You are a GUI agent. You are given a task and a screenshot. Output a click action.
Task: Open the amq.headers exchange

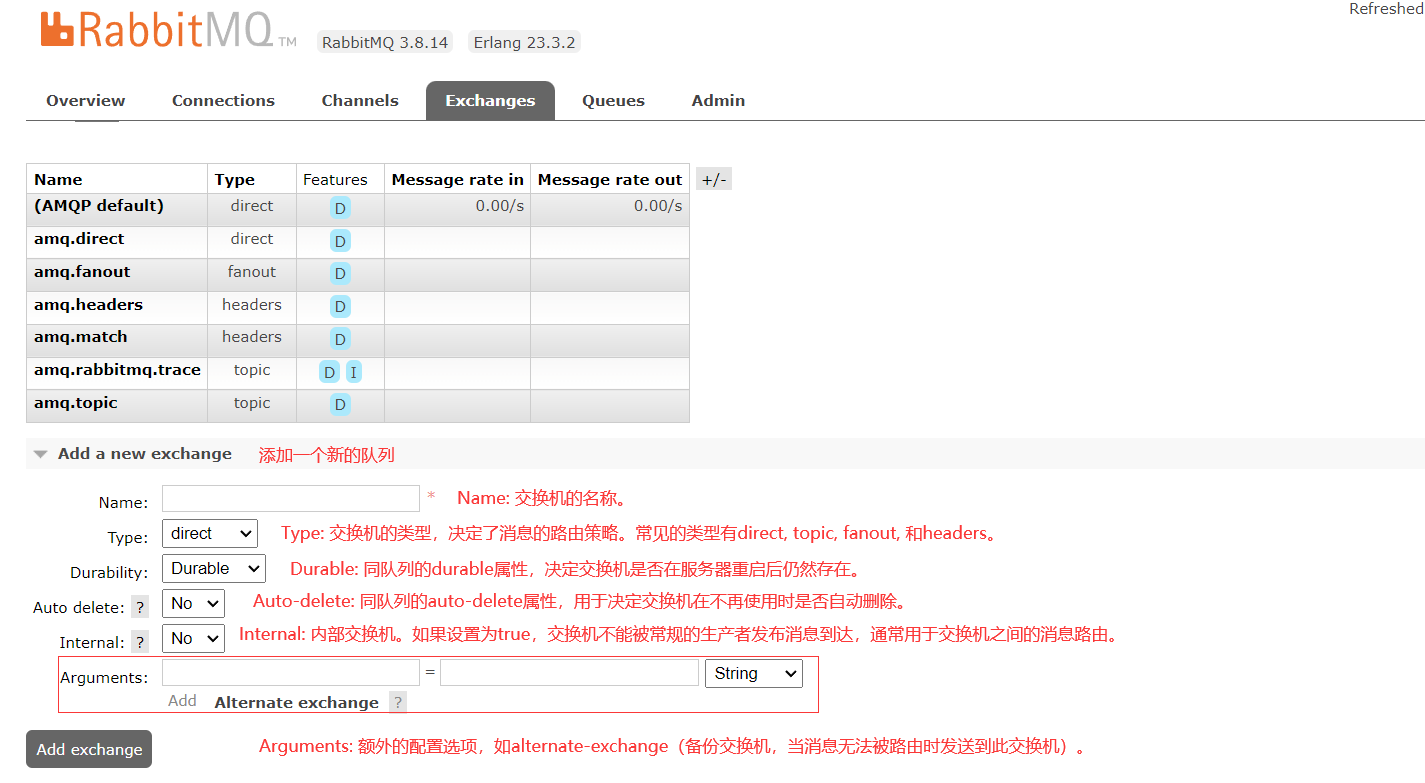coord(88,305)
